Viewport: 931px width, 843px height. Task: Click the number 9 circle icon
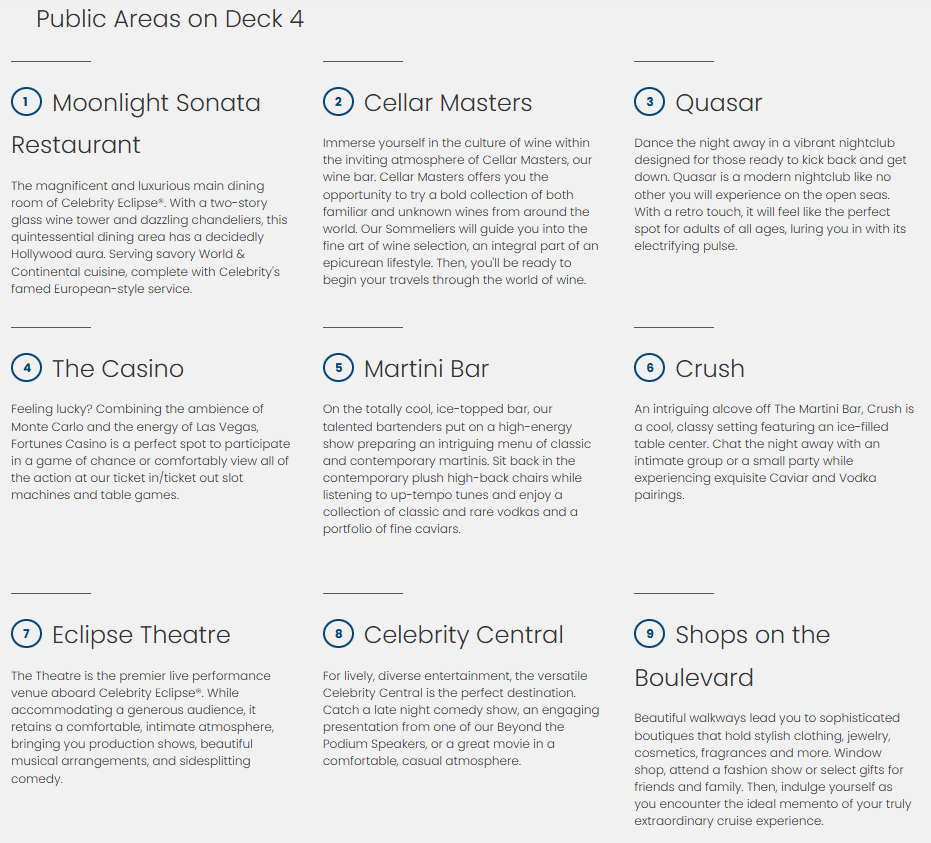650,634
